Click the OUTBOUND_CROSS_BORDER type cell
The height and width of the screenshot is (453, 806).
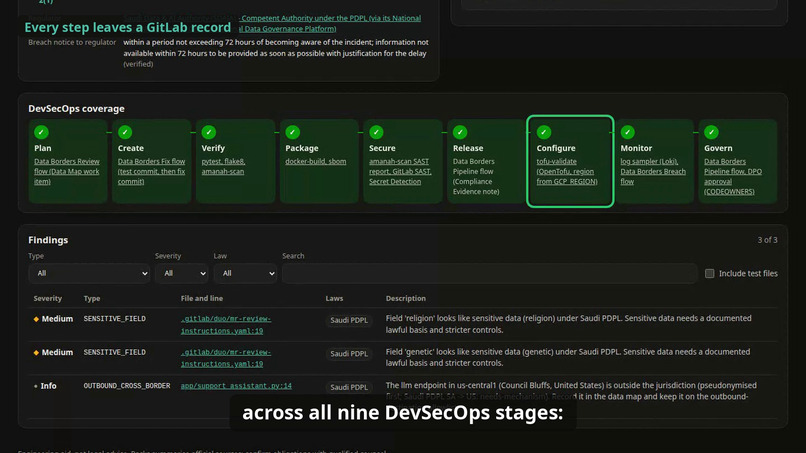[127, 386]
